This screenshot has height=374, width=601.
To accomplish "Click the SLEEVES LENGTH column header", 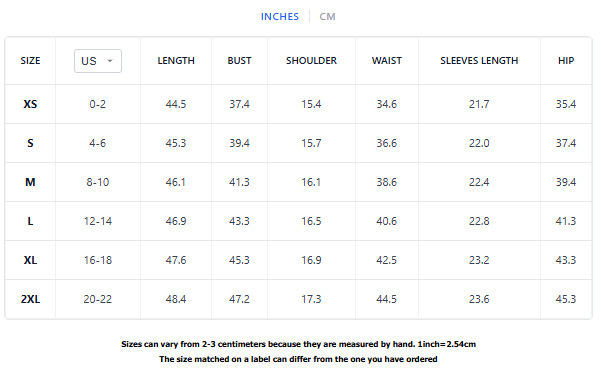I will (x=479, y=61).
